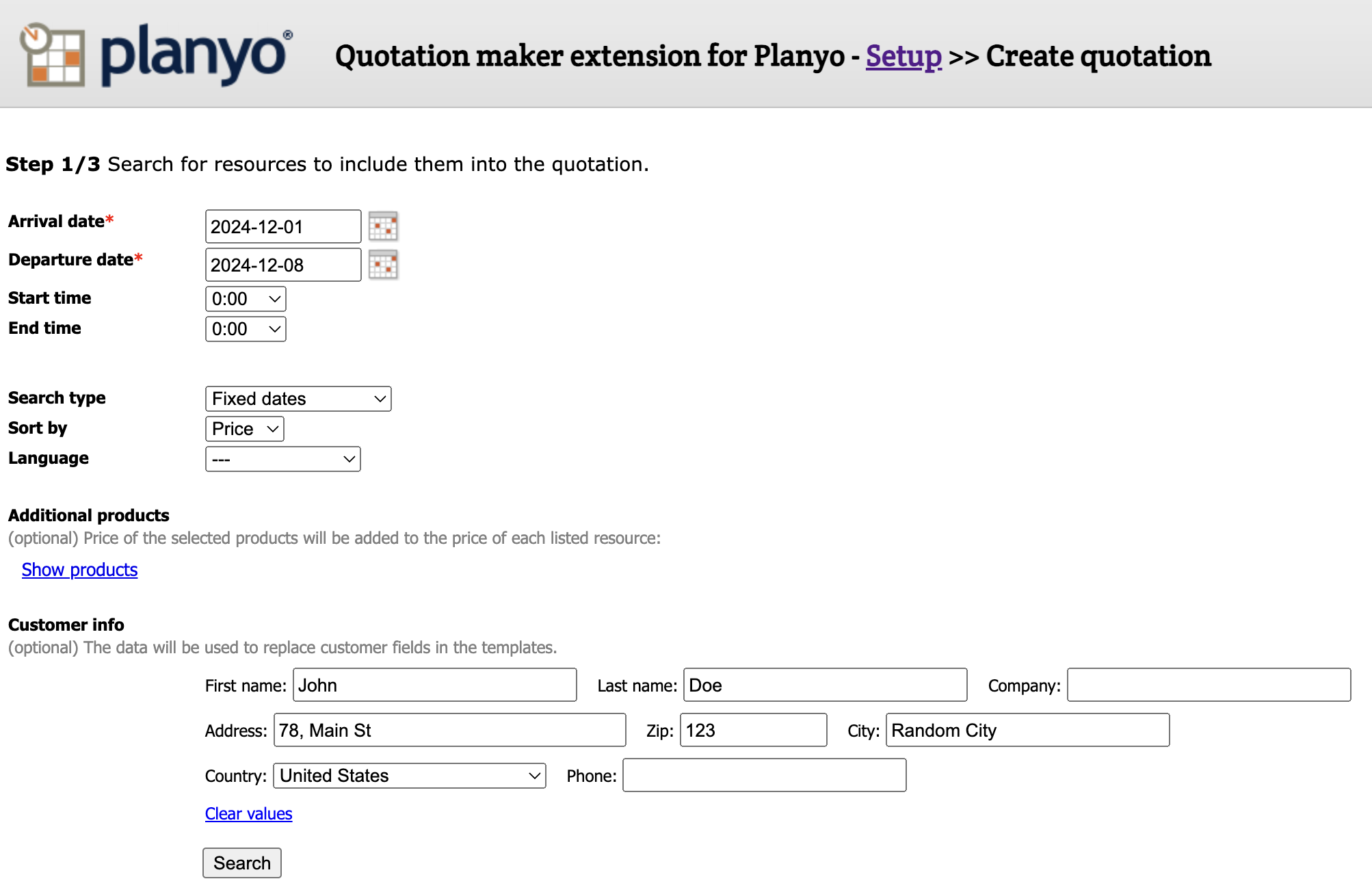Expand the Start time dropdown

246,299
